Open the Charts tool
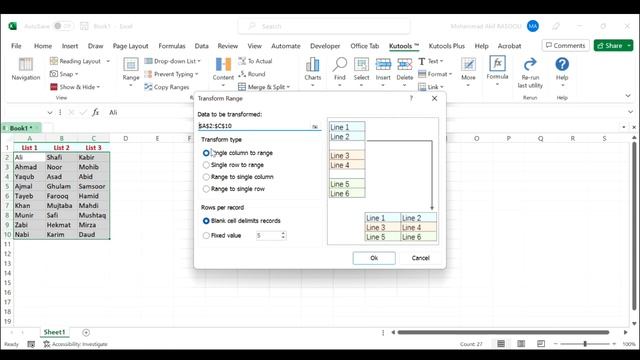 pyautogui.click(x=312, y=72)
